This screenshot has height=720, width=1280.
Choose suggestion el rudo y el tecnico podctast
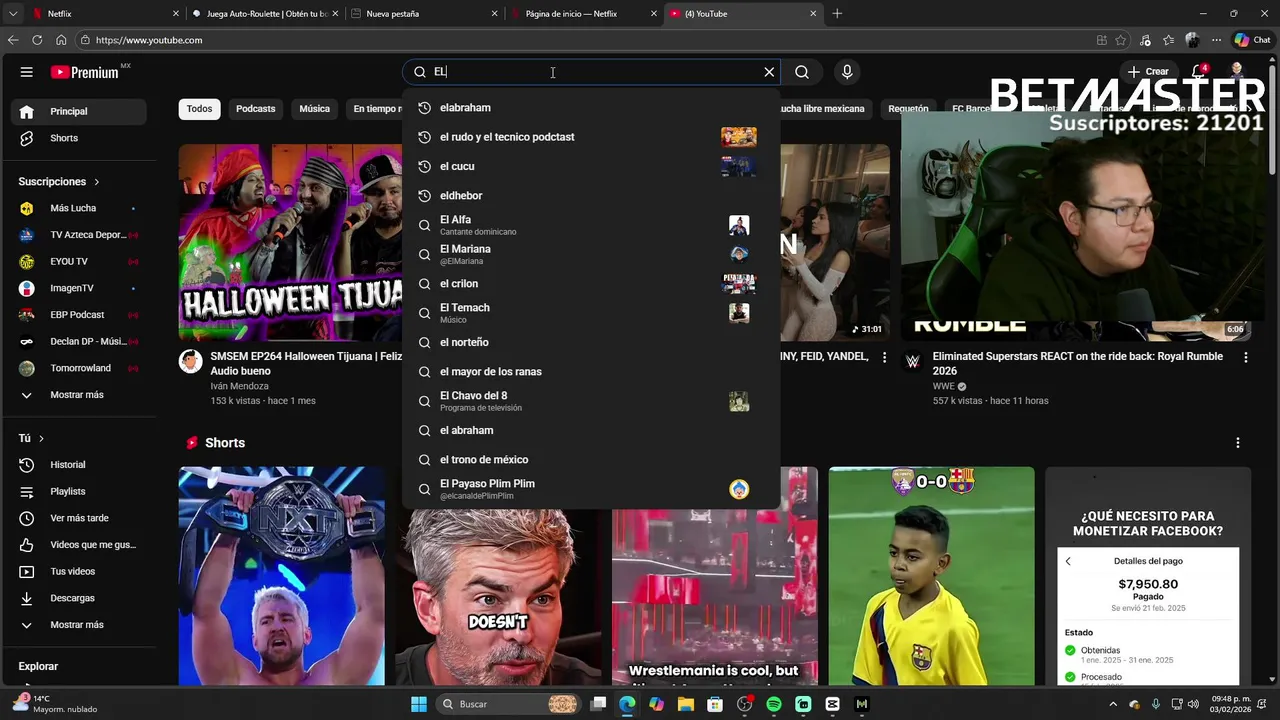590,137
